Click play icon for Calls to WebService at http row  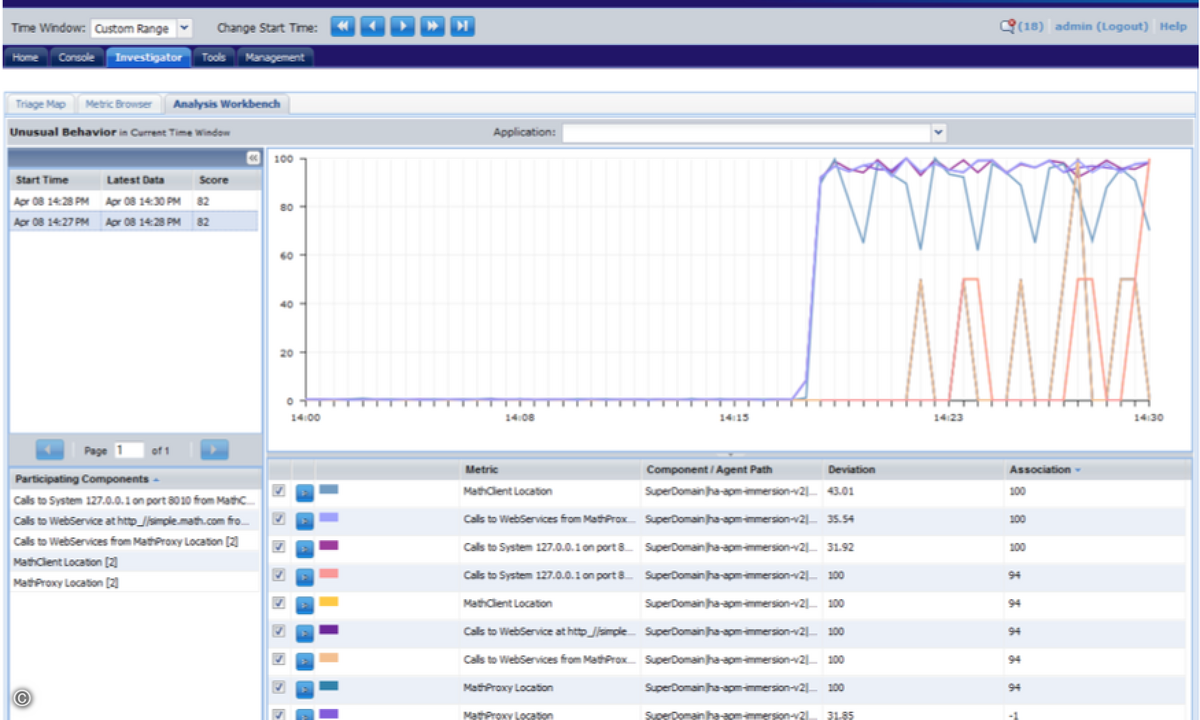305,632
